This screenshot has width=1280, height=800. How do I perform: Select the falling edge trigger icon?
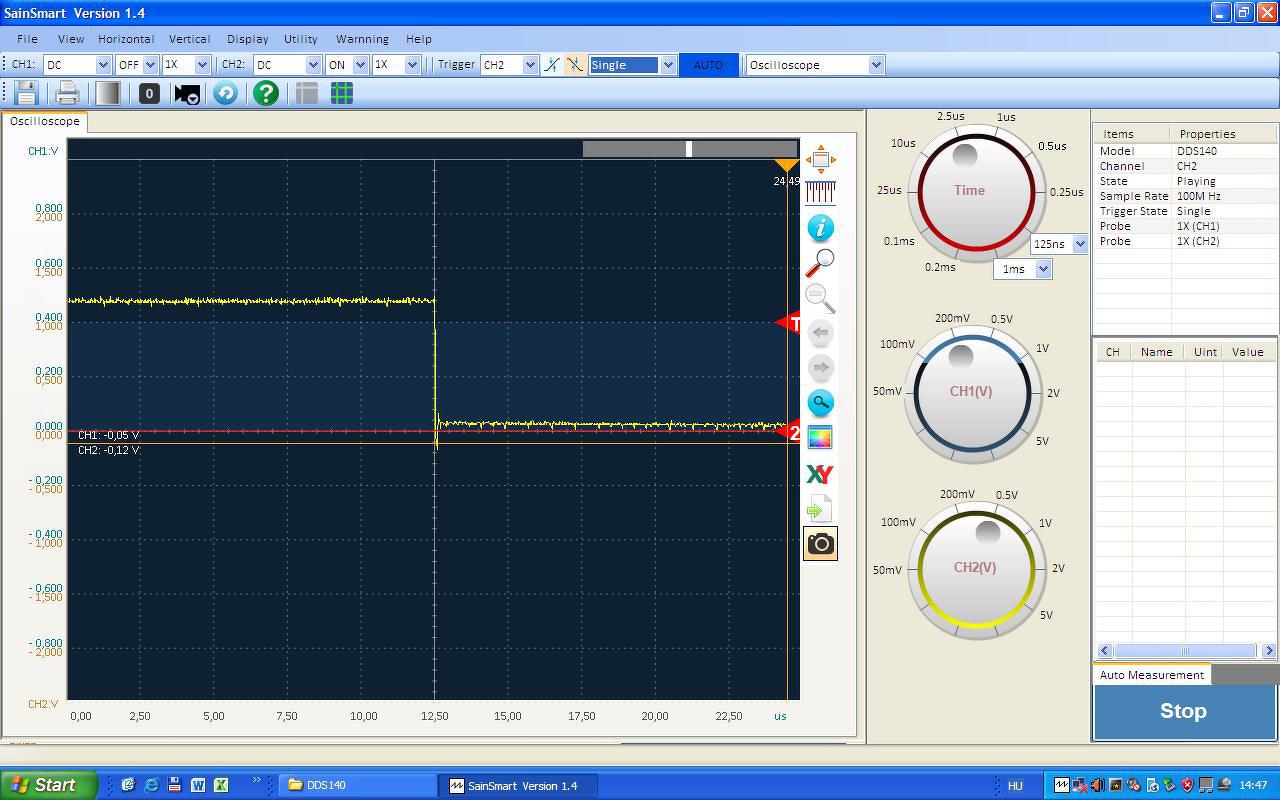coord(574,64)
